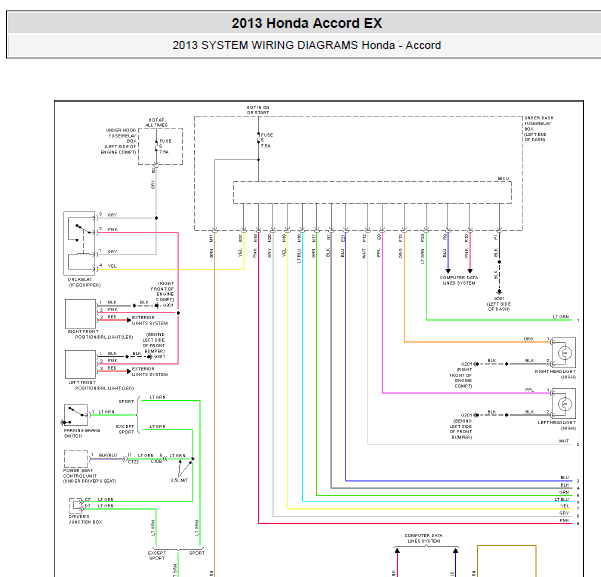Click the "RIGHT HEADLIGHT (HIGH)" caption
Viewport: 601px width, 577px height.
pyautogui.click(x=555, y=374)
